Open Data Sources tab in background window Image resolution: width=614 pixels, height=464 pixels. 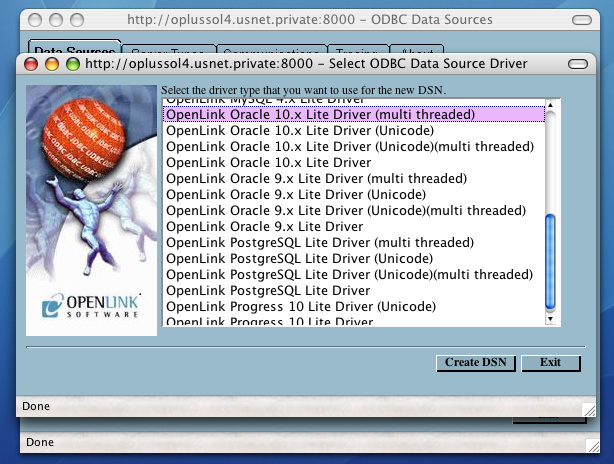click(74, 48)
